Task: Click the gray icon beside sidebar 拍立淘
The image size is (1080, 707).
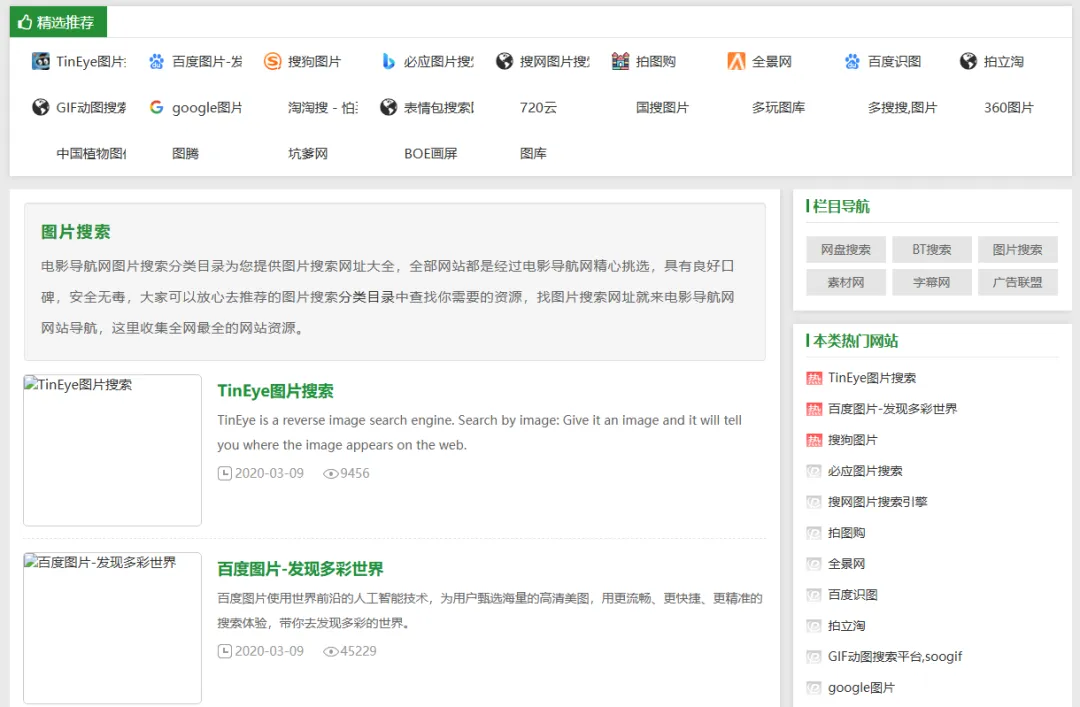Action: (814, 626)
